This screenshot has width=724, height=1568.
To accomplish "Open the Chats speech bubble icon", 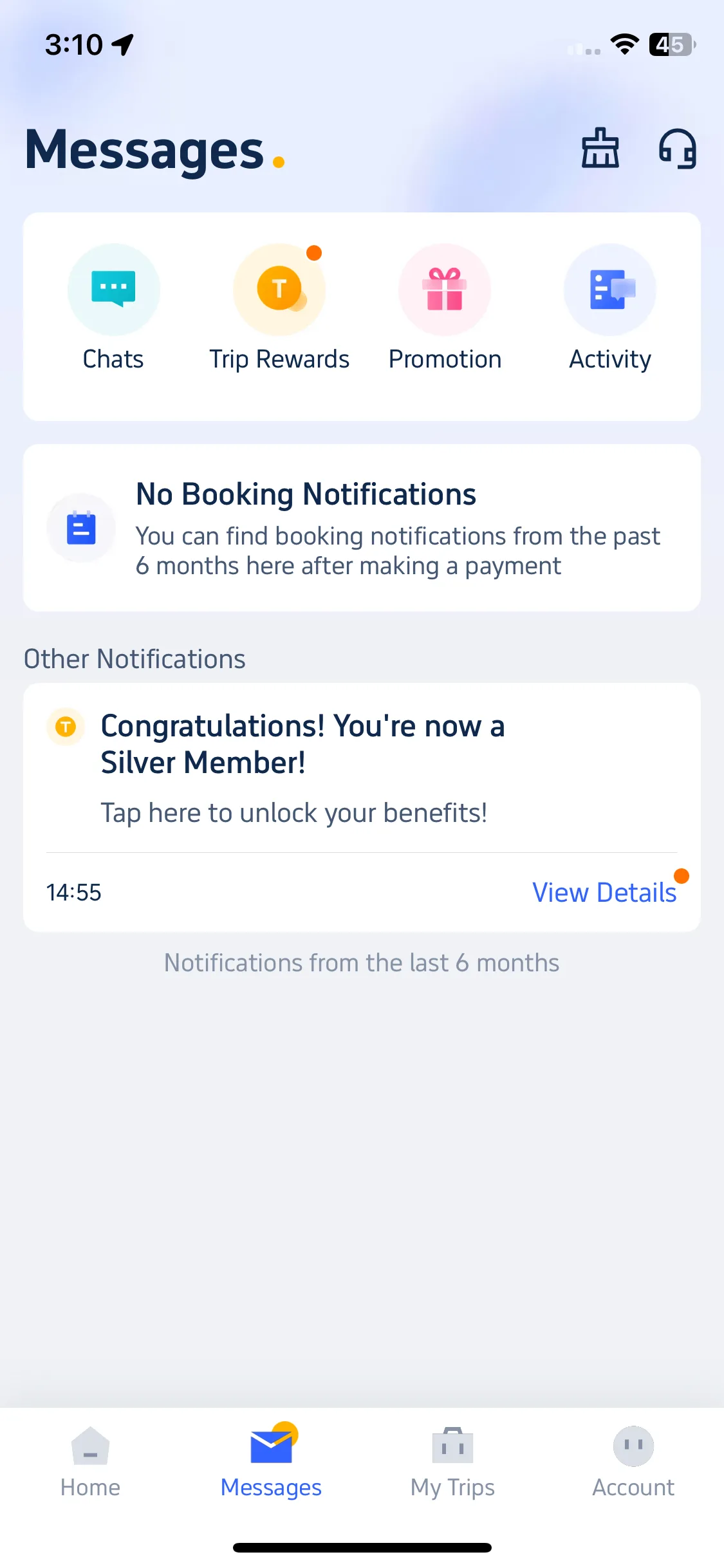I will pyautogui.click(x=113, y=290).
